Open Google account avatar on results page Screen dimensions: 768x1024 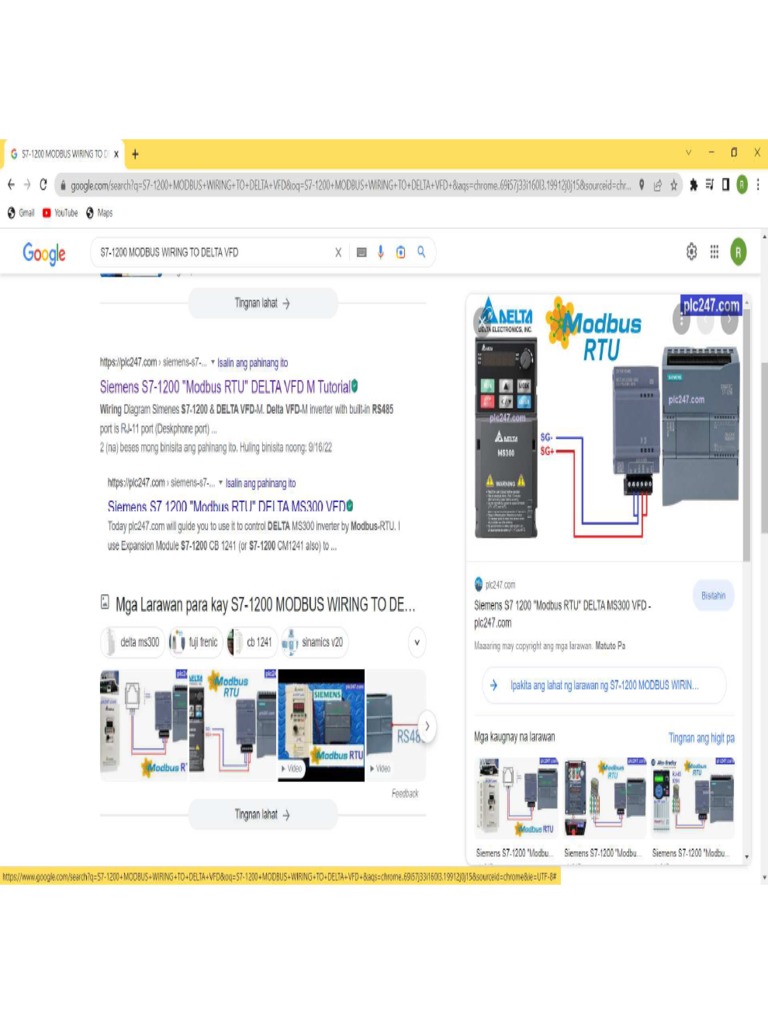pos(739,251)
